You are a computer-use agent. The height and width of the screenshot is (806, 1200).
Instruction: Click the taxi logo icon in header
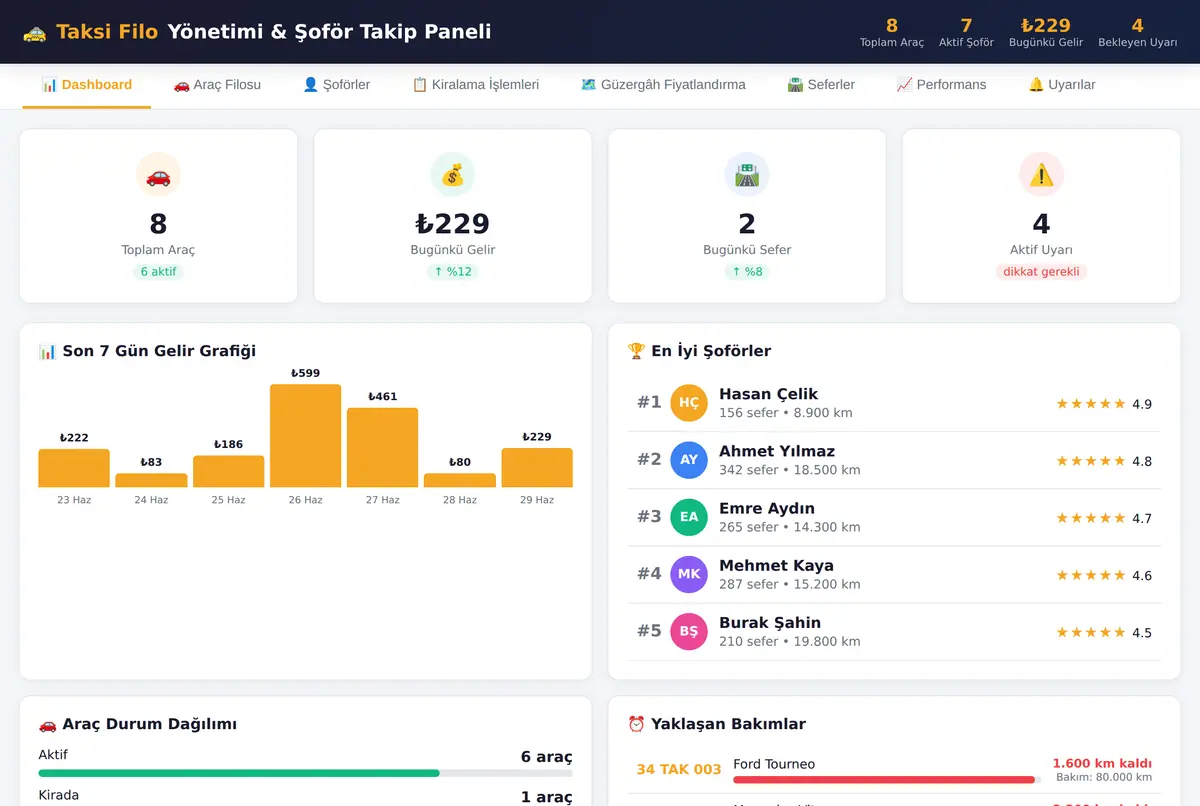point(34,32)
